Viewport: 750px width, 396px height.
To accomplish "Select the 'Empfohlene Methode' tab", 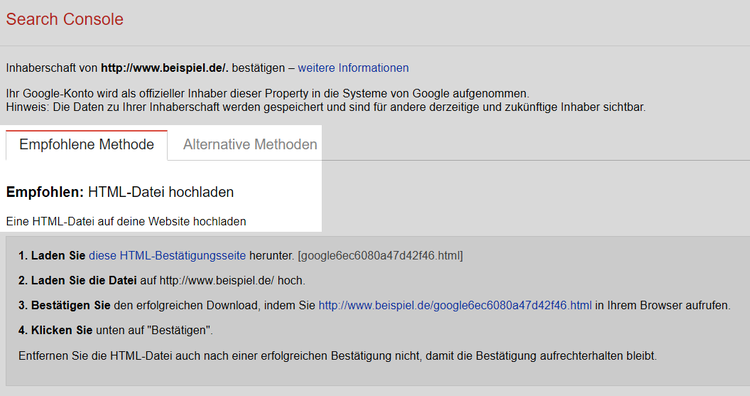I will tap(87, 144).
